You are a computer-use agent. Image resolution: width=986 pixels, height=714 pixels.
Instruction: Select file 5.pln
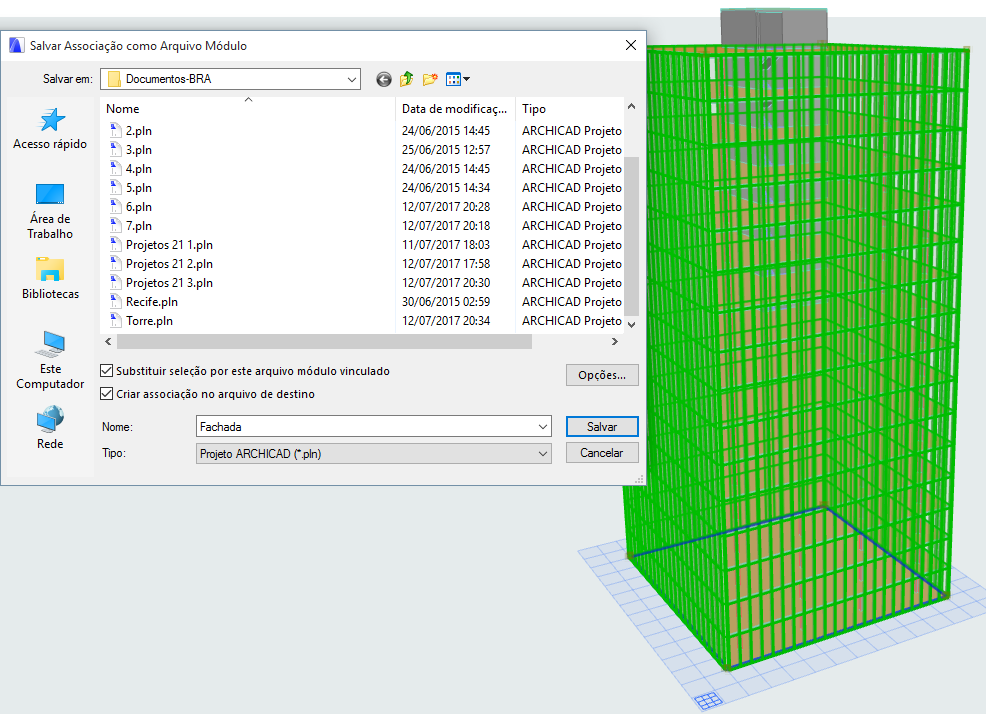pyautogui.click(x=139, y=187)
